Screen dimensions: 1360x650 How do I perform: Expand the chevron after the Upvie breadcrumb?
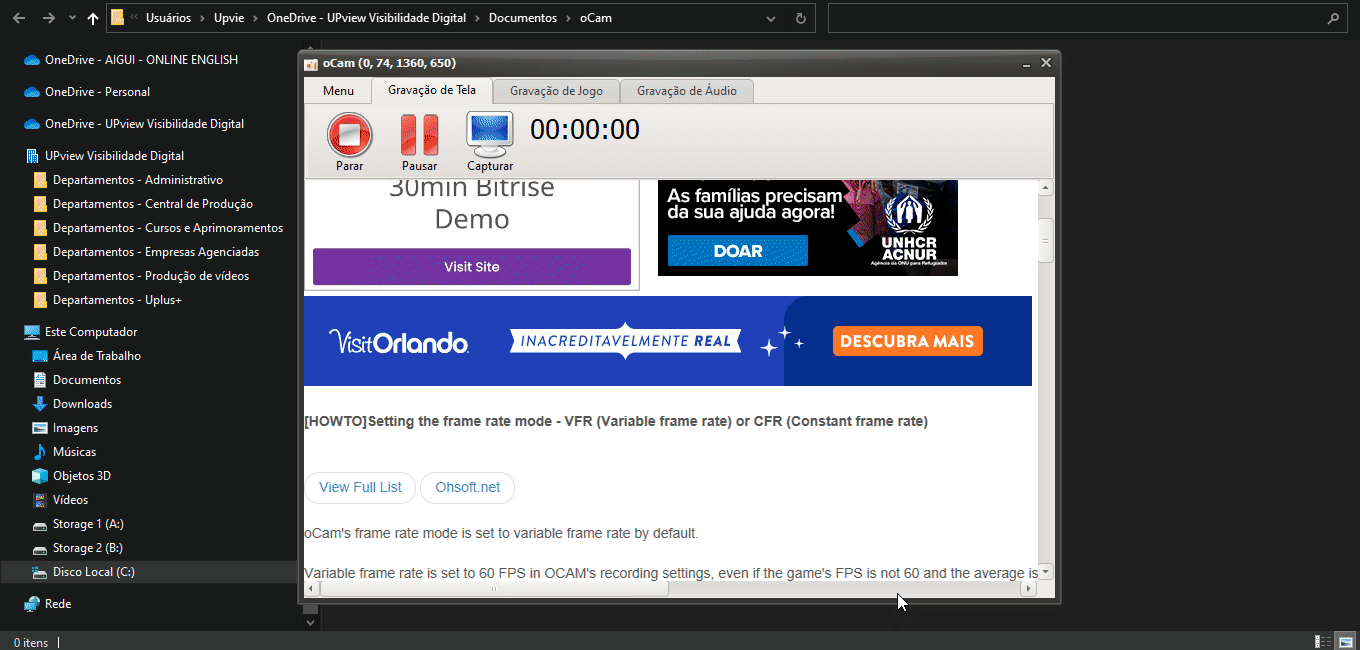(256, 18)
